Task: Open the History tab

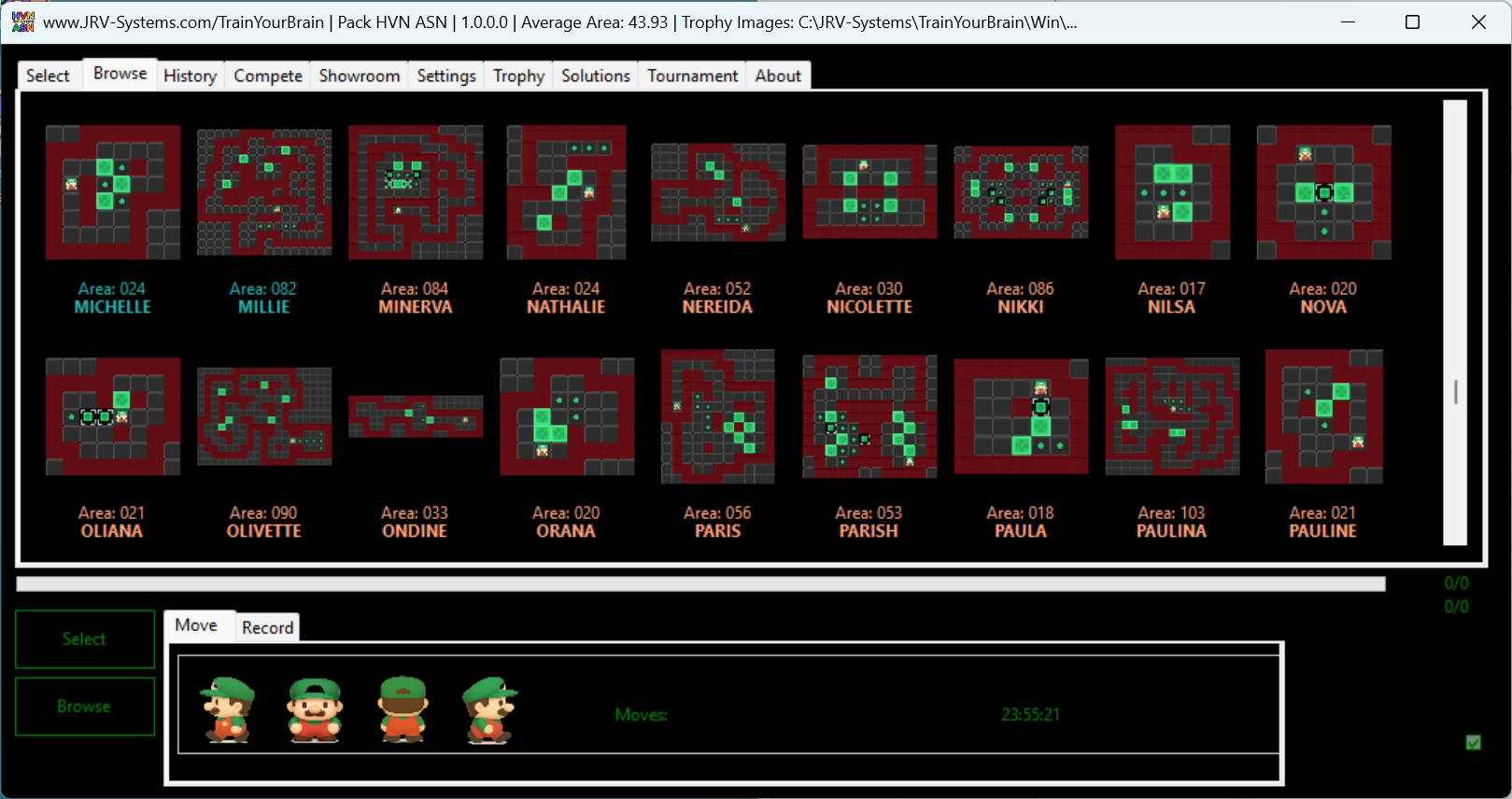Action: coord(190,76)
